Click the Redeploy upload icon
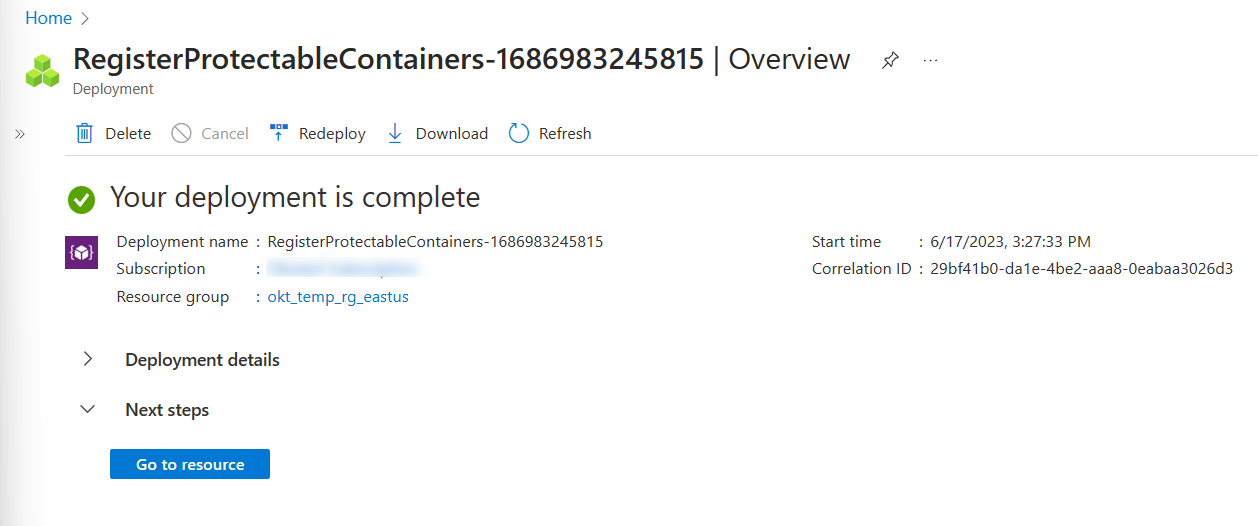This screenshot has width=1258, height=526. [279, 133]
